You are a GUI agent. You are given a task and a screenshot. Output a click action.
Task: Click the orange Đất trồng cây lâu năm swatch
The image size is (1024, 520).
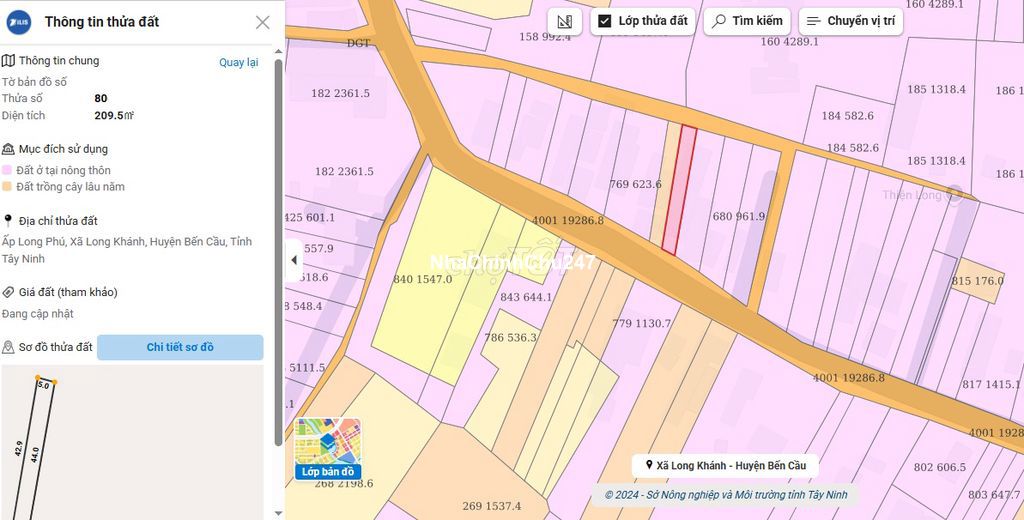tap(7, 187)
